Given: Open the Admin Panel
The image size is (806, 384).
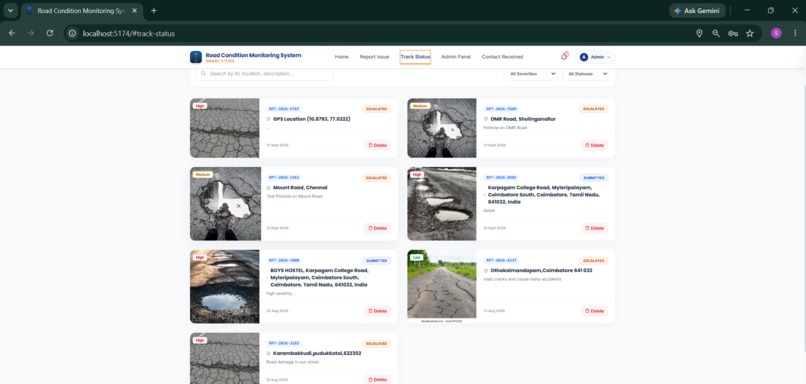Looking at the screenshot, I should pyautogui.click(x=456, y=57).
